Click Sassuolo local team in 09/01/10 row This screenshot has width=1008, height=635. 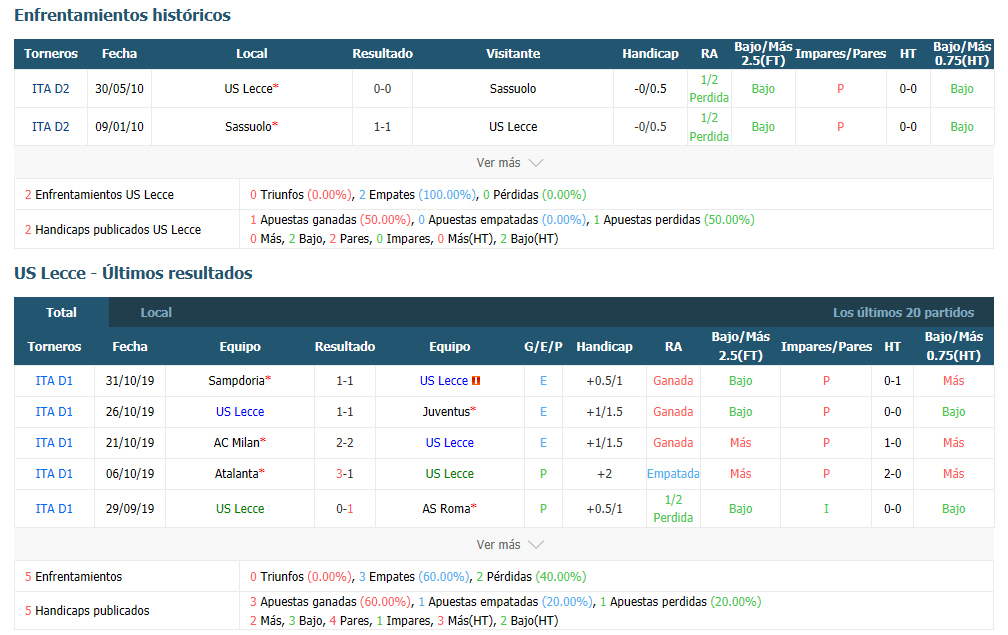pyautogui.click(x=248, y=127)
